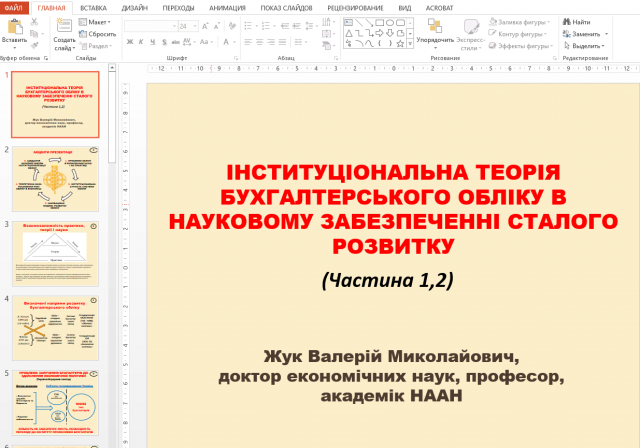This screenshot has height=448, width=640.
Task: Toggle underline (Ч) formatting
Action: pyautogui.click(x=151, y=42)
